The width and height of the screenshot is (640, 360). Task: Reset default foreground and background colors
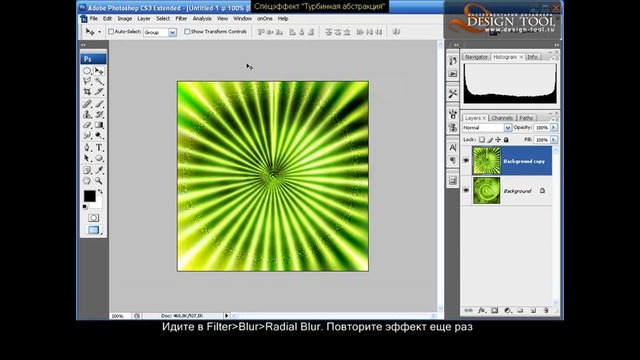(85, 207)
